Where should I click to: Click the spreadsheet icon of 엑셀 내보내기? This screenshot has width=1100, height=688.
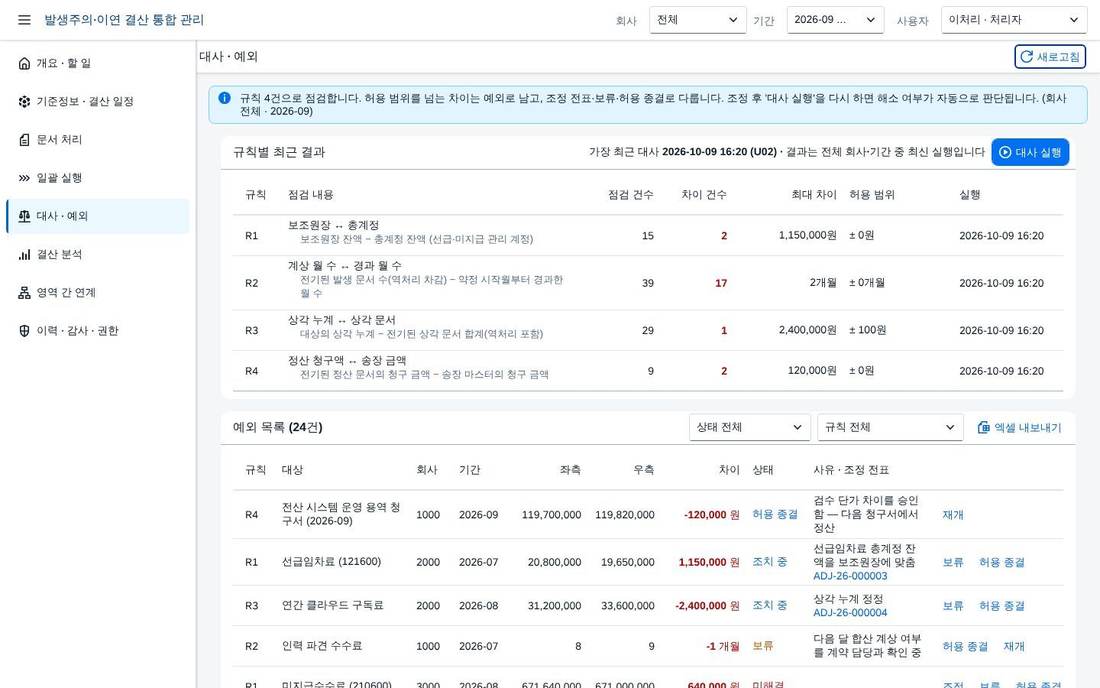tap(984, 427)
